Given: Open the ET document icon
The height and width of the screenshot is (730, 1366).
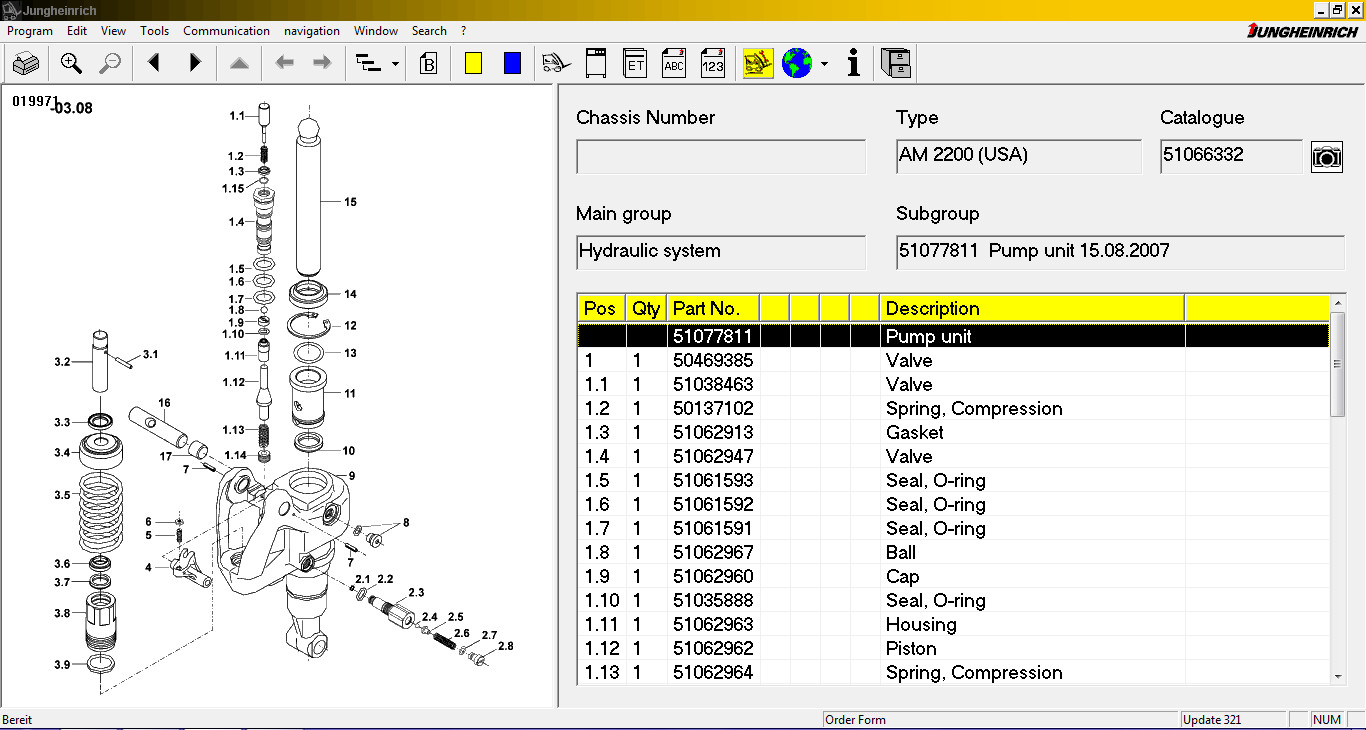Looking at the screenshot, I should click(x=635, y=64).
